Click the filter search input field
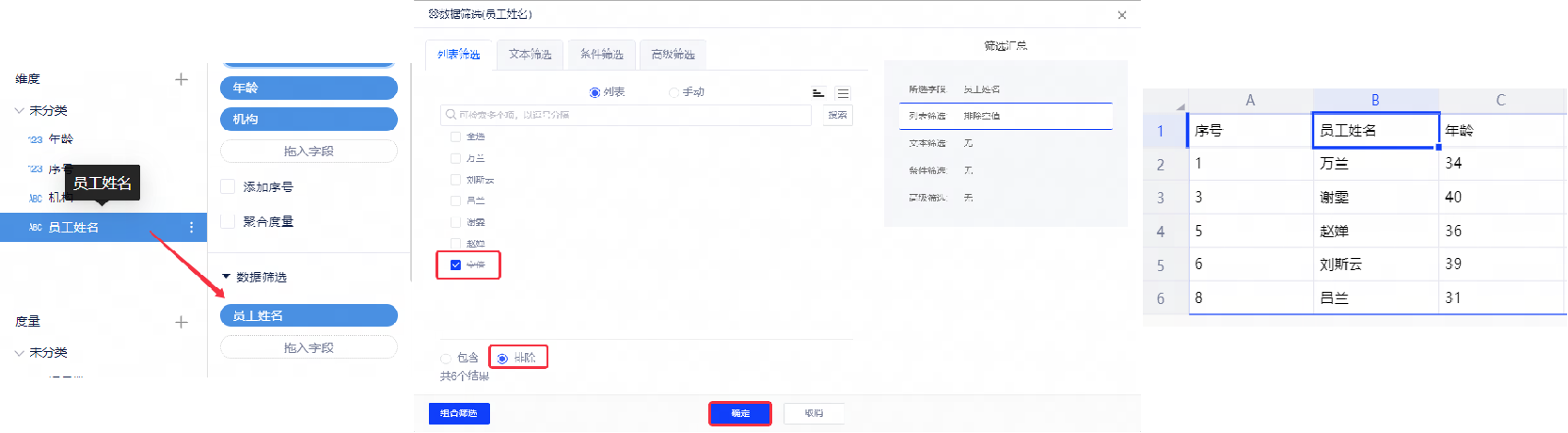1568x433 pixels. [x=630, y=115]
